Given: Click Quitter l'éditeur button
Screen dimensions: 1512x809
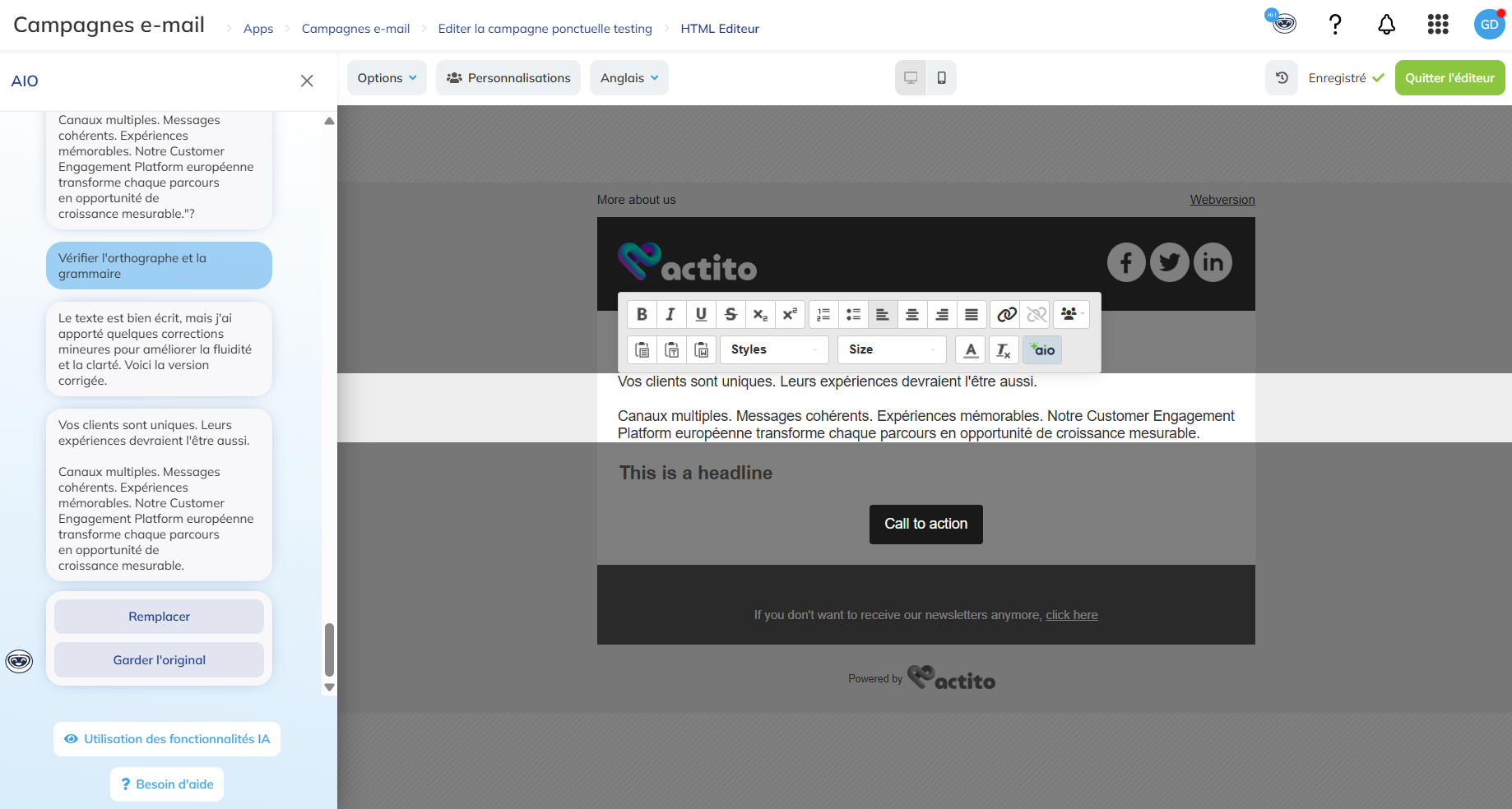Looking at the screenshot, I should pos(1449,78).
